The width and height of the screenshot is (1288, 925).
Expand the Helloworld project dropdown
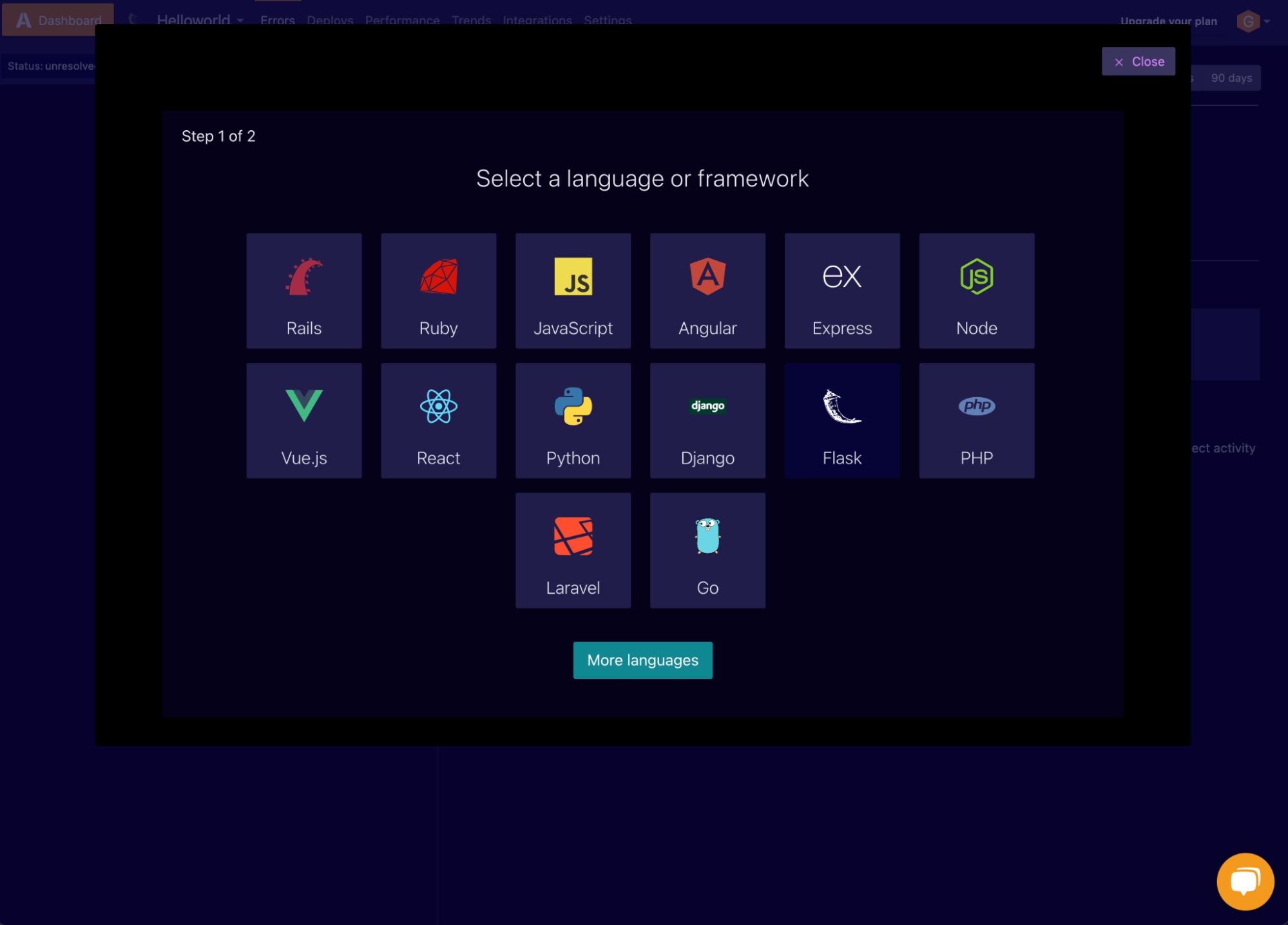coord(200,20)
